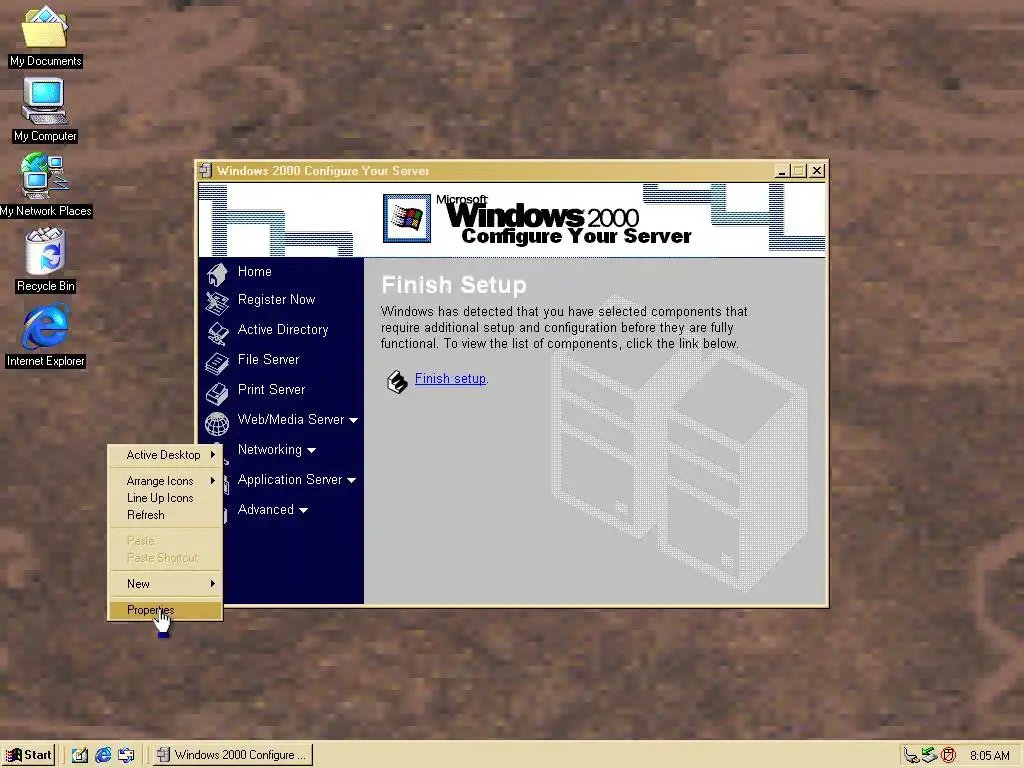The height and width of the screenshot is (768, 1024).
Task: Open the Arrange Icons submenu
Action: click(166, 481)
